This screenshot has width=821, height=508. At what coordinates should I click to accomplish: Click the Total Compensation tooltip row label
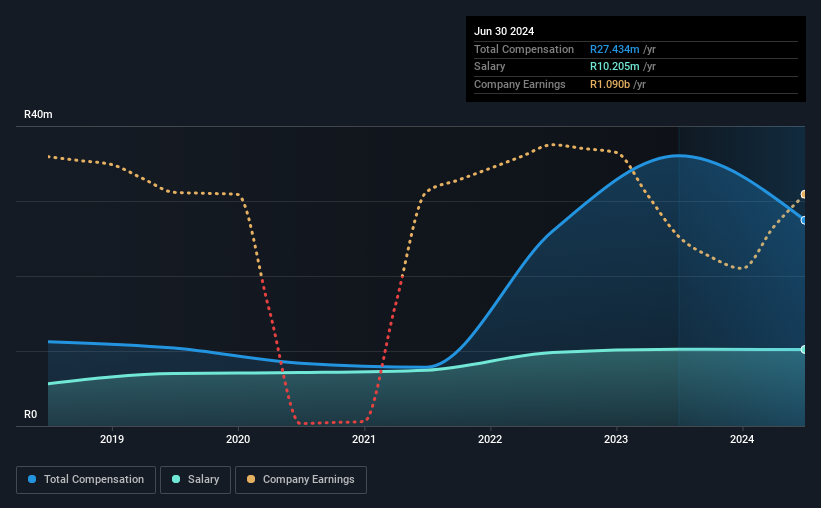pos(524,49)
